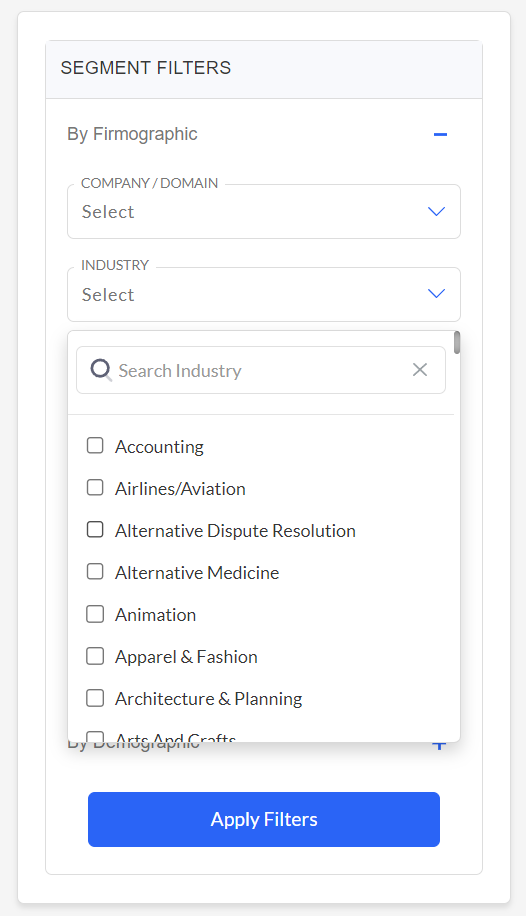The image size is (526, 916).
Task: Check the Accounting checkbox
Action: [x=95, y=446]
